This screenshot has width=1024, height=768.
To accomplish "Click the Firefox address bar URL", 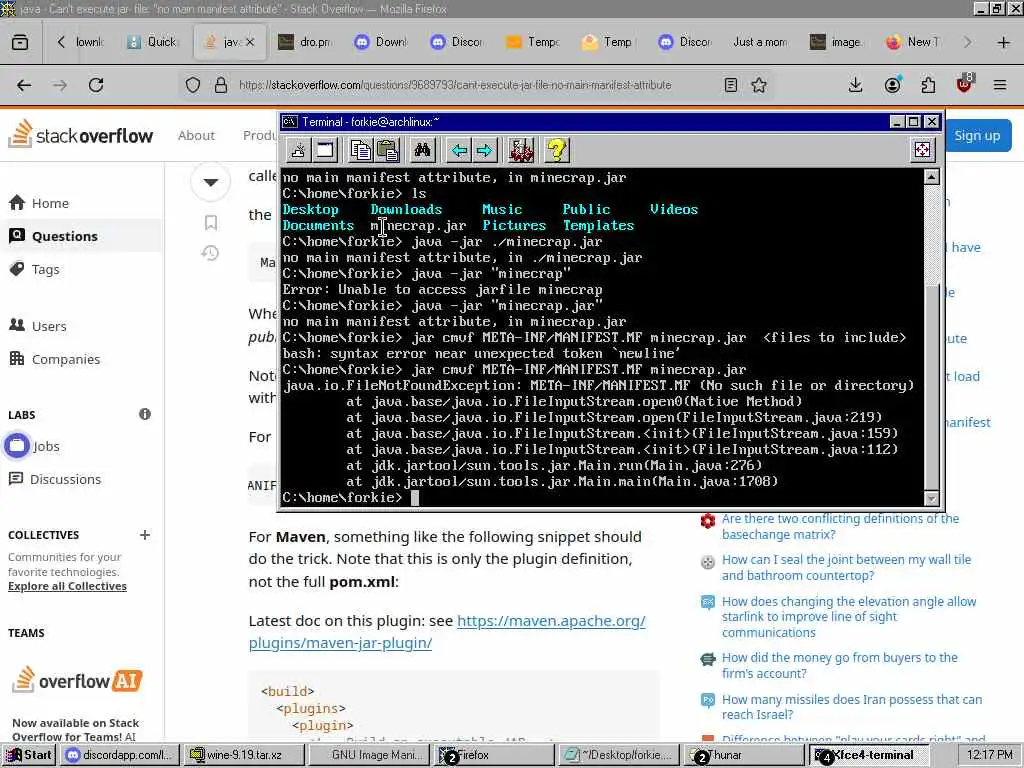I will click(x=455, y=85).
